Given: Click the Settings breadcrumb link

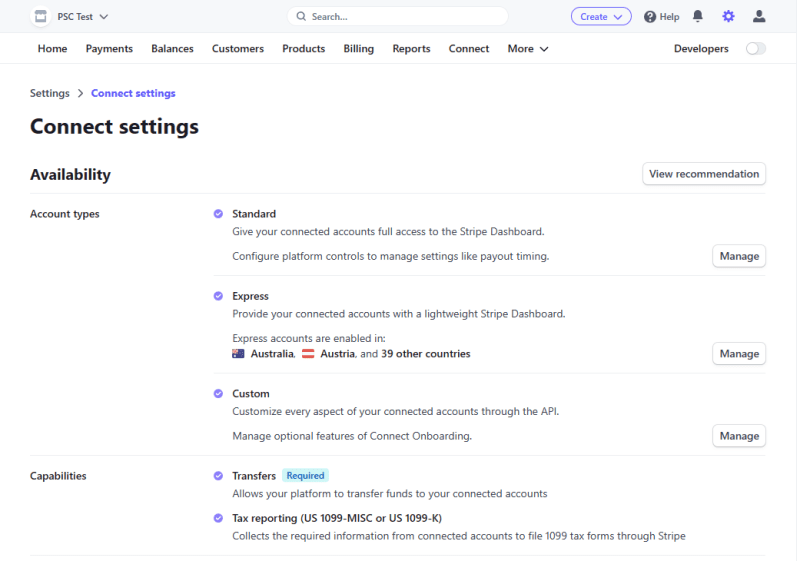Looking at the screenshot, I should 49,93.
